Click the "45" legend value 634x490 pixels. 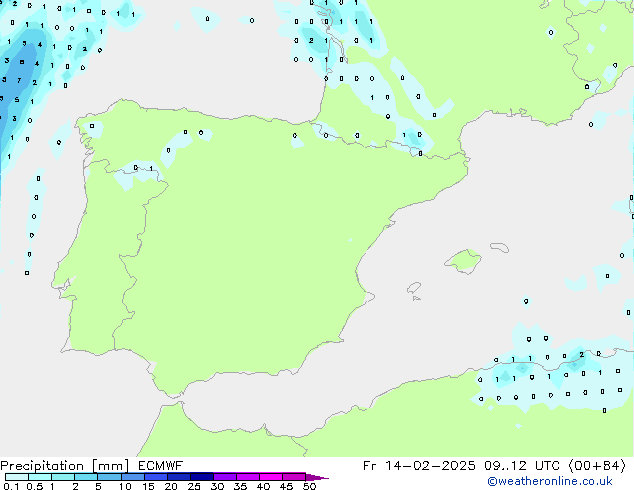coord(286,486)
